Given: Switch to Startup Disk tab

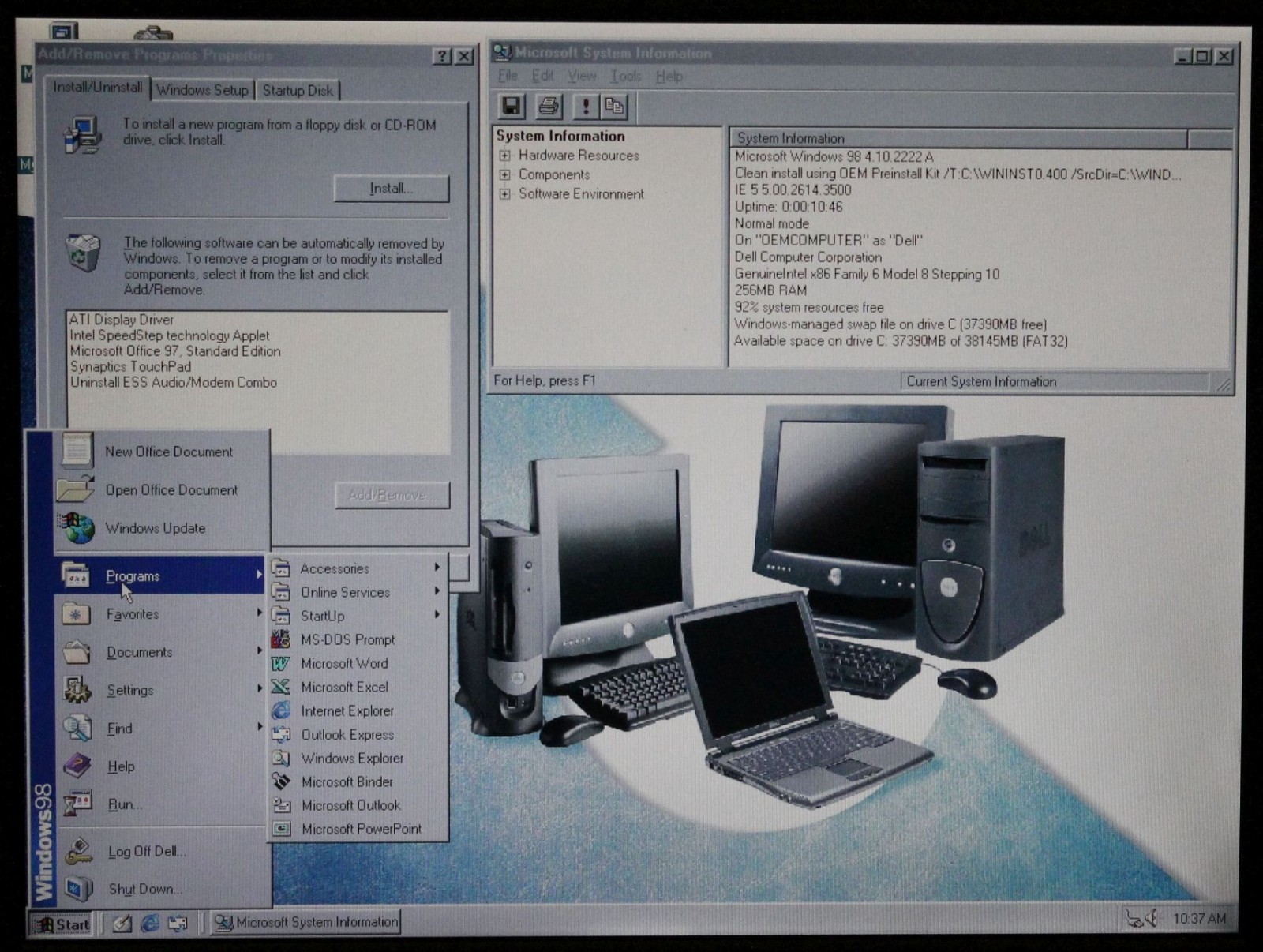Looking at the screenshot, I should pyautogui.click(x=298, y=90).
